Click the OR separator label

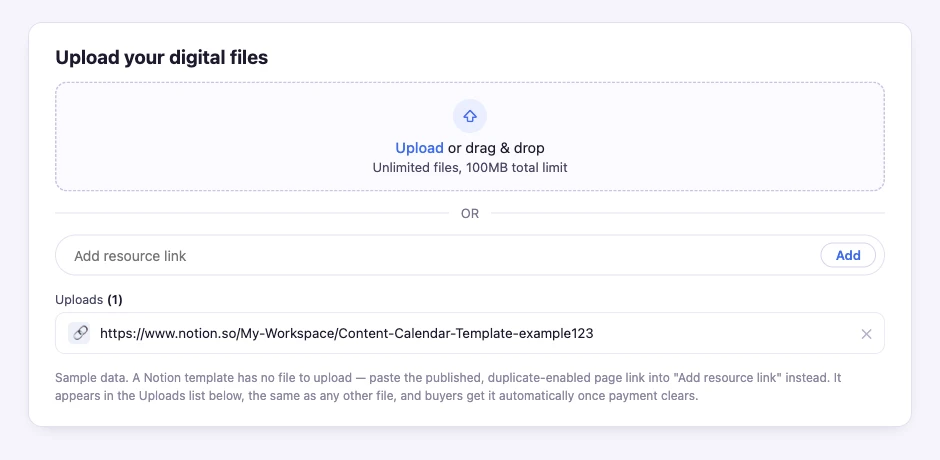[x=470, y=214]
